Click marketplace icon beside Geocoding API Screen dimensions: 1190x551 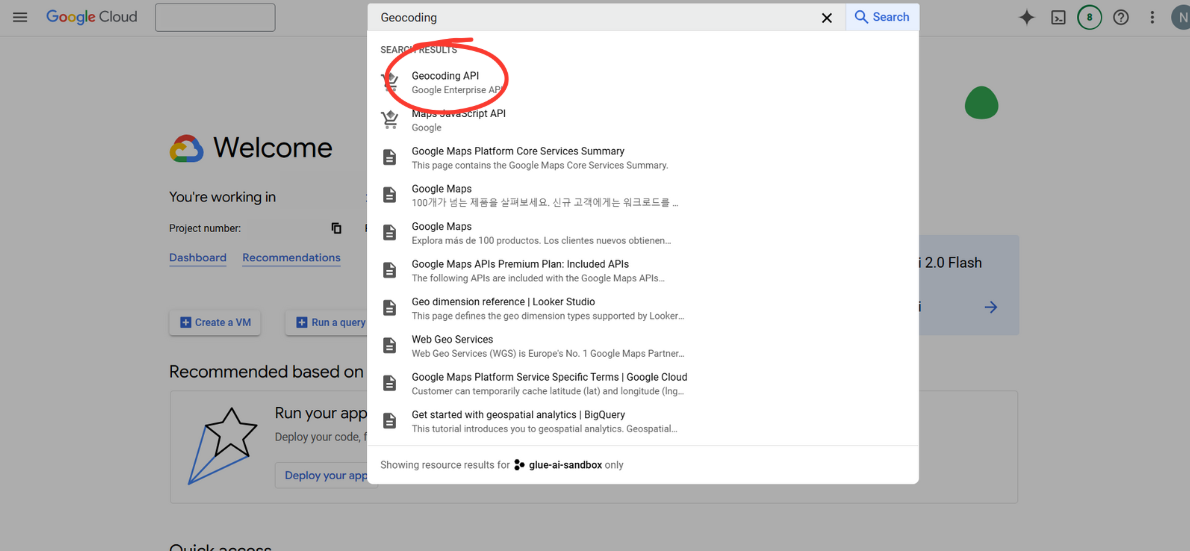(x=389, y=82)
